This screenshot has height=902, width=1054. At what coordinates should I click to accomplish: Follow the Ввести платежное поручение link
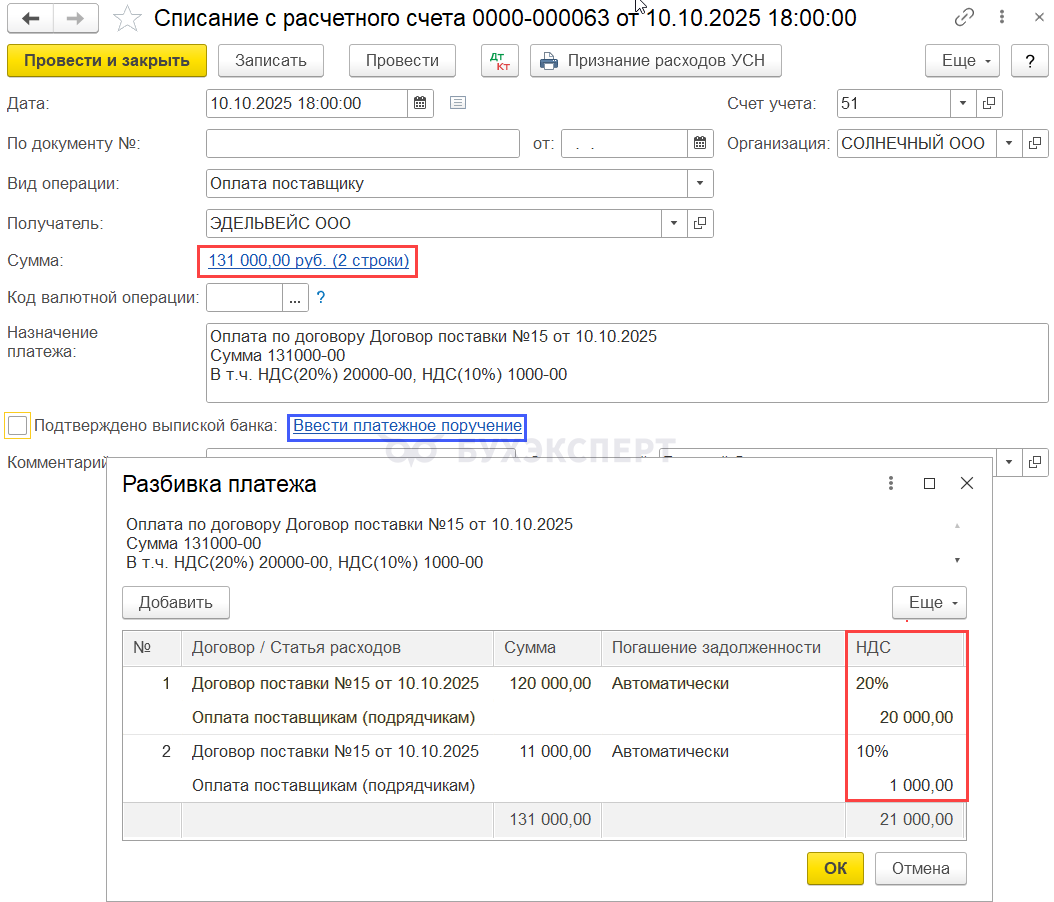pos(407,426)
